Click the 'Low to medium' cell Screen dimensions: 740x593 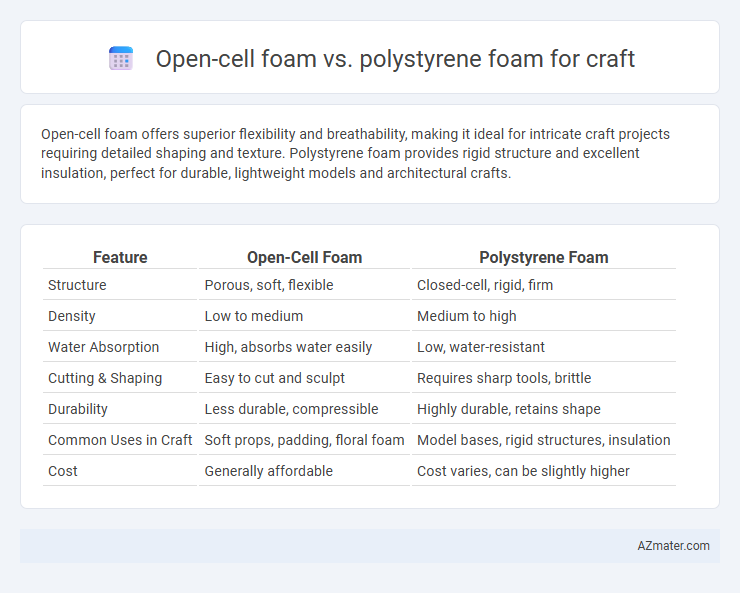pyautogui.click(x=253, y=316)
